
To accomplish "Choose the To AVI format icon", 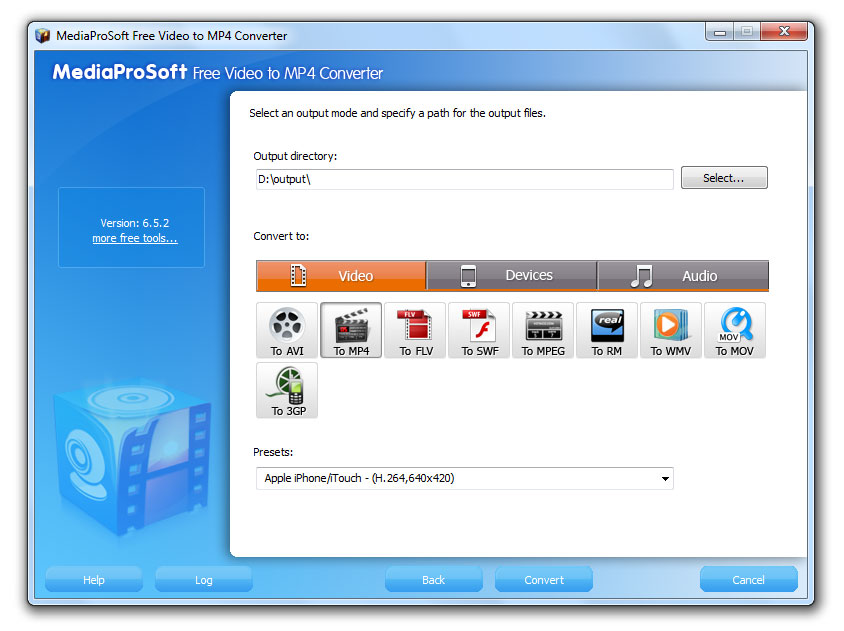I will pyautogui.click(x=287, y=330).
